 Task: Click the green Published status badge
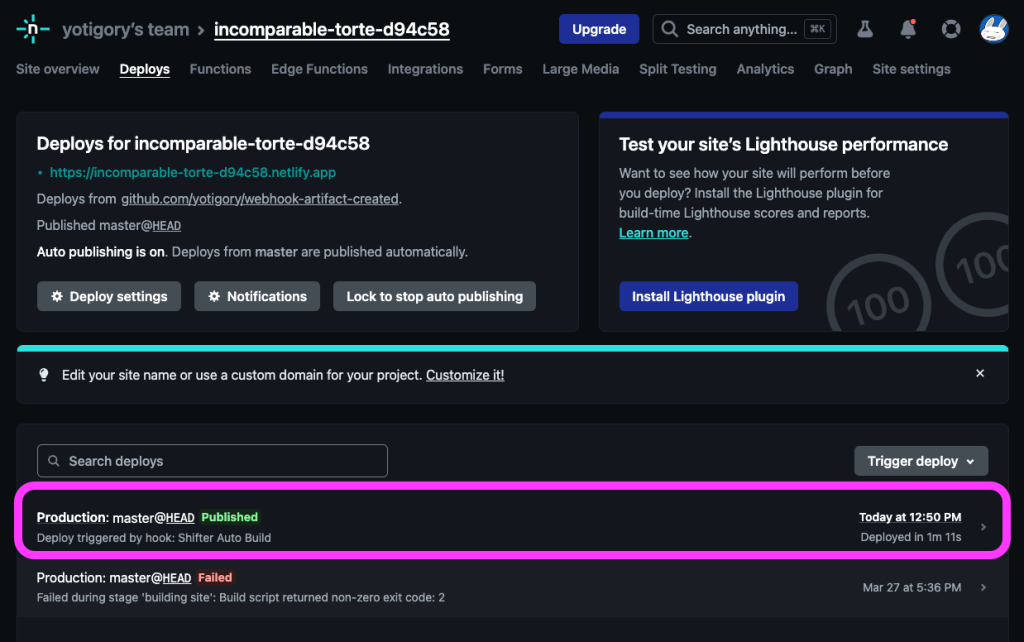coord(229,517)
